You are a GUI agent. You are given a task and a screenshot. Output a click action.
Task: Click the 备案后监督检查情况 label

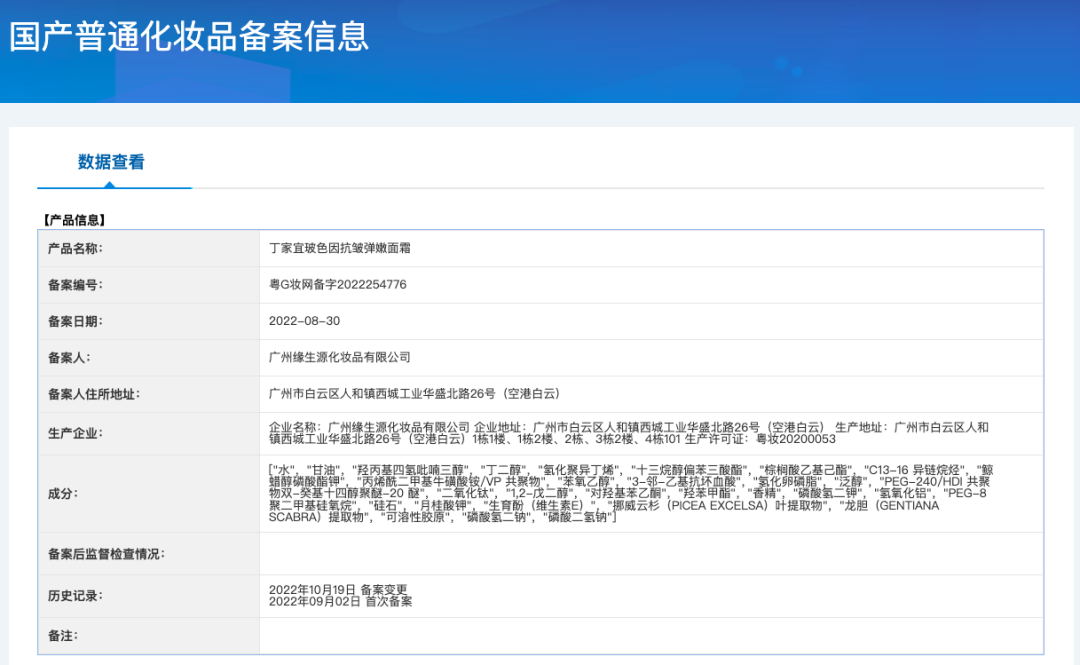106,554
